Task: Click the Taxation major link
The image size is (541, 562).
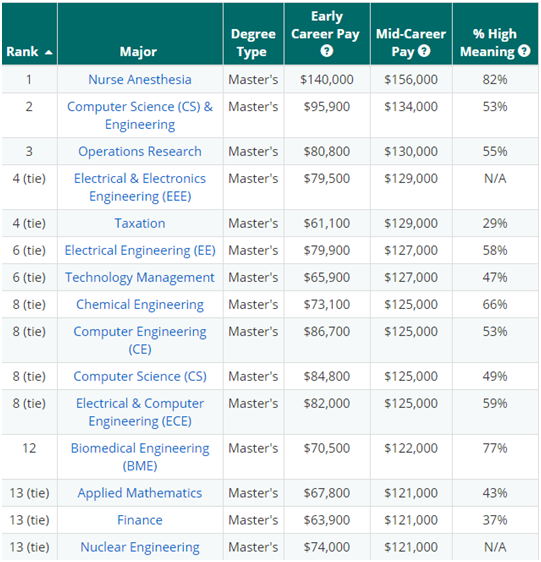Action: (140, 224)
